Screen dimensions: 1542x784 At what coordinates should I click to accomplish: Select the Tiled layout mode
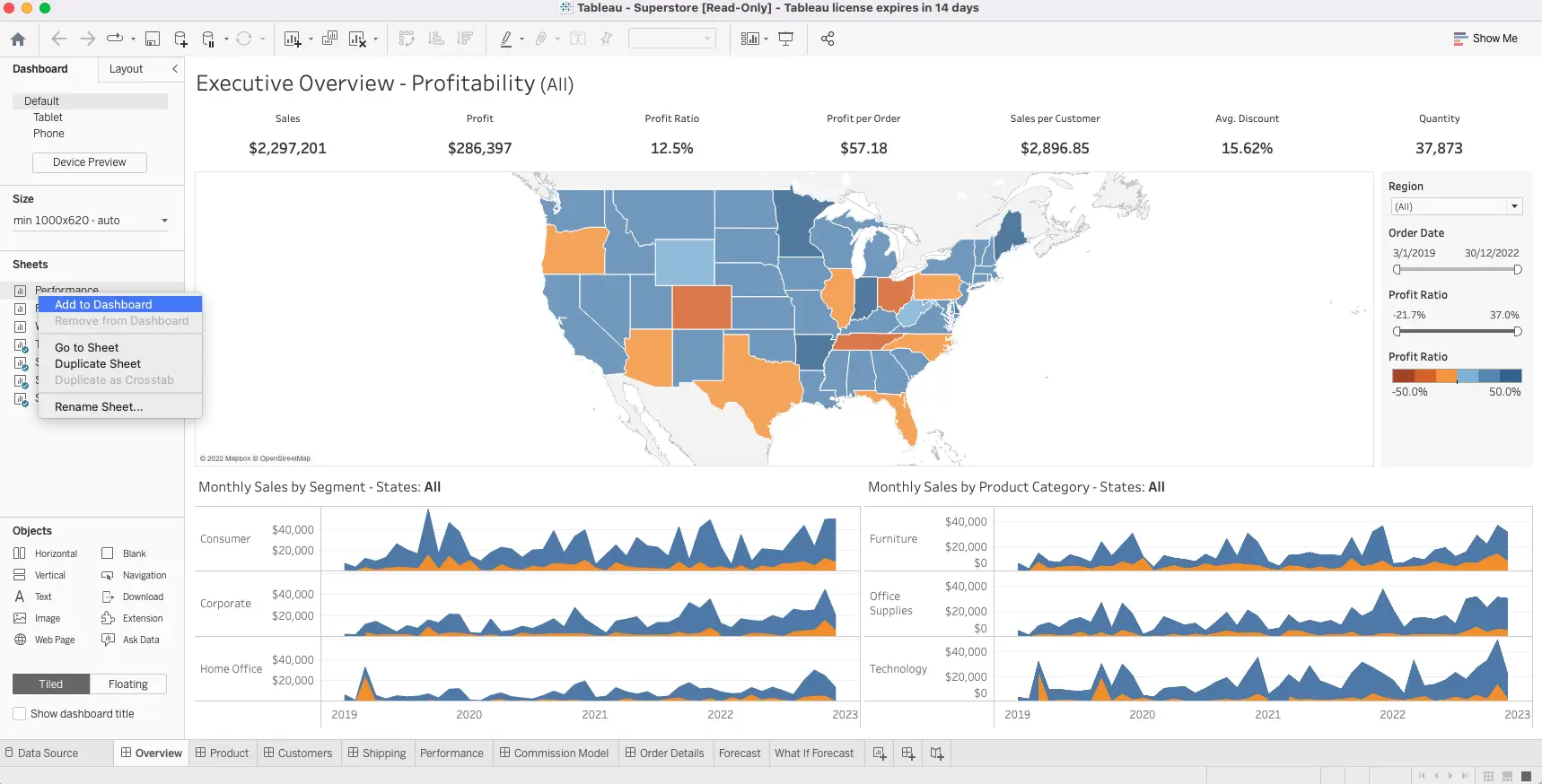pos(51,684)
